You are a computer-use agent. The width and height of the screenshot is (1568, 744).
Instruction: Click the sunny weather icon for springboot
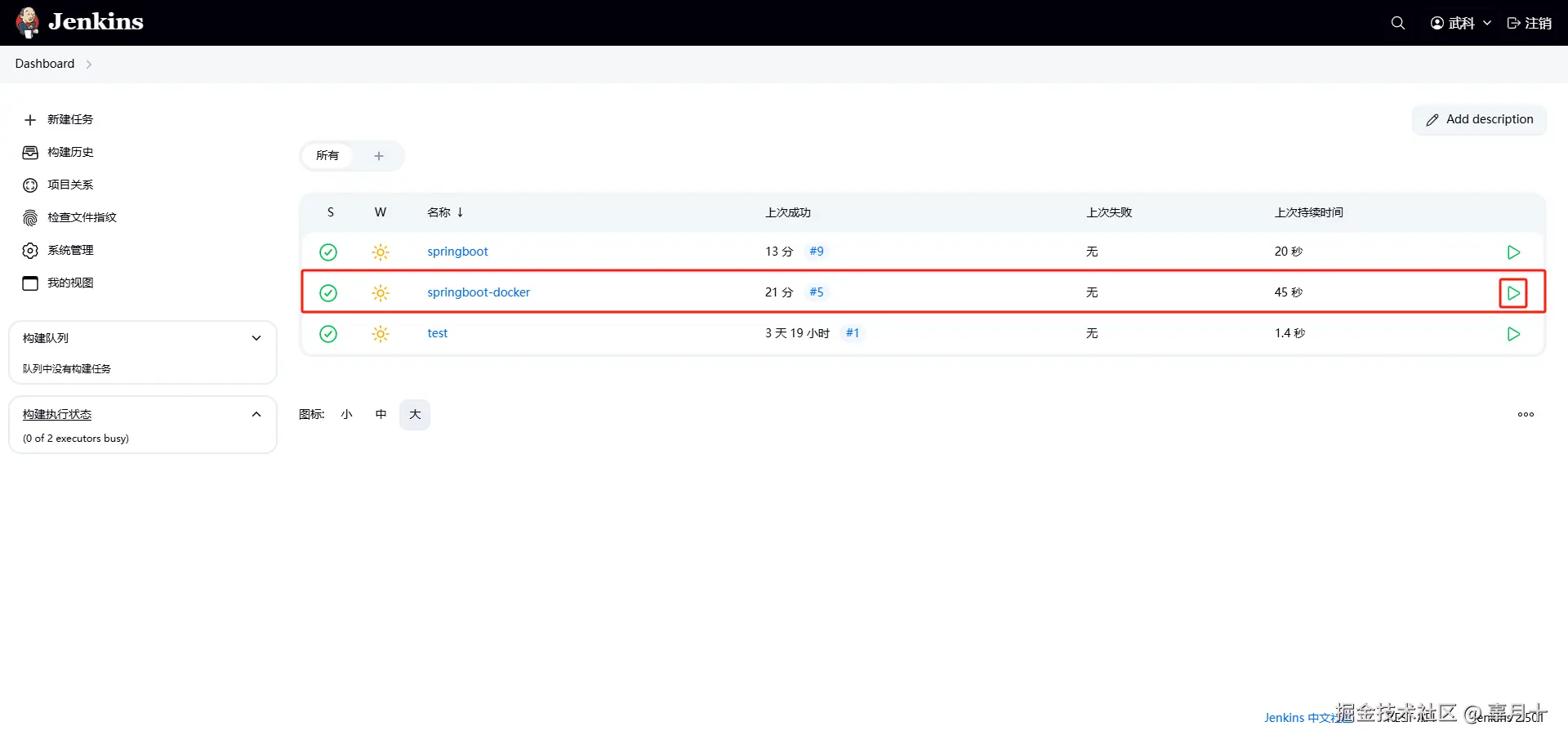click(x=381, y=252)
